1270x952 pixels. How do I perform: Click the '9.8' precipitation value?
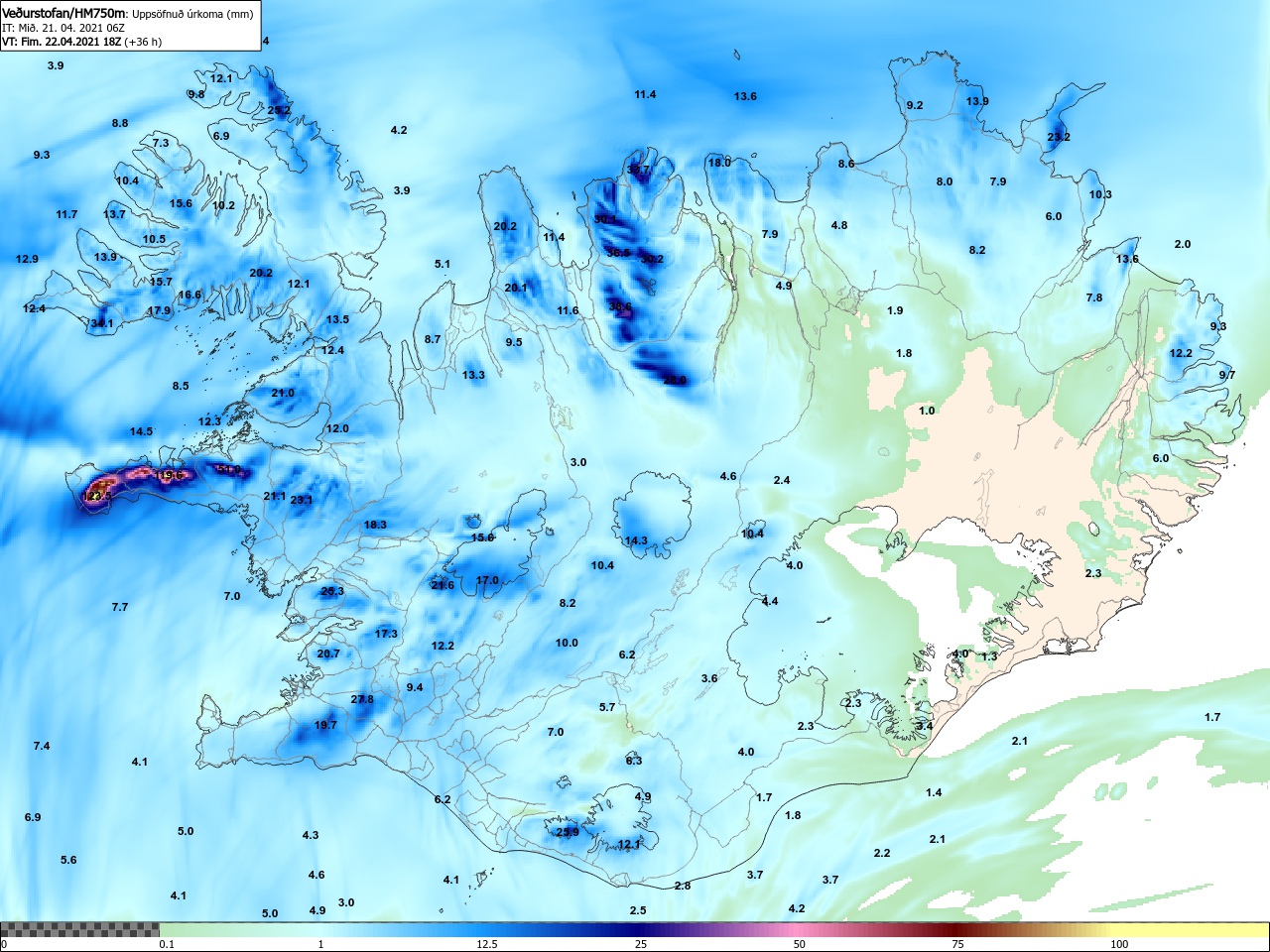196,94
